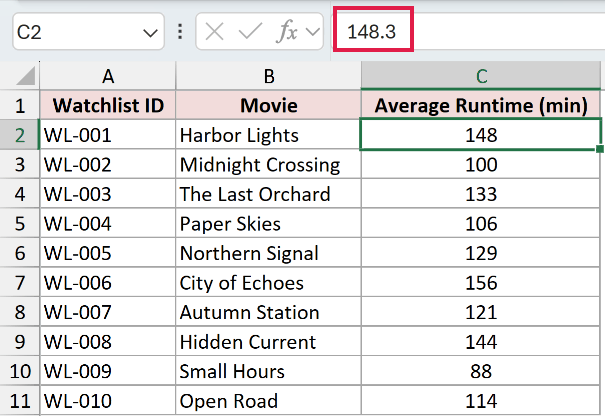Select the Harbor Lights cell
The width and height of the screenshot is (605, 416).
[269, 135]
